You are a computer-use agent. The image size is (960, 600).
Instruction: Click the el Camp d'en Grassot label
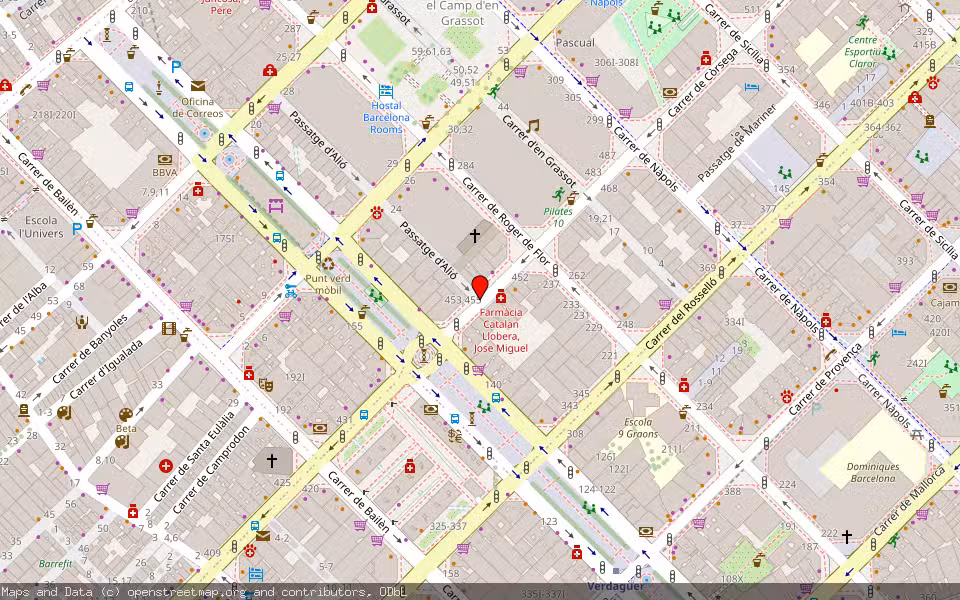coord(463,13)
